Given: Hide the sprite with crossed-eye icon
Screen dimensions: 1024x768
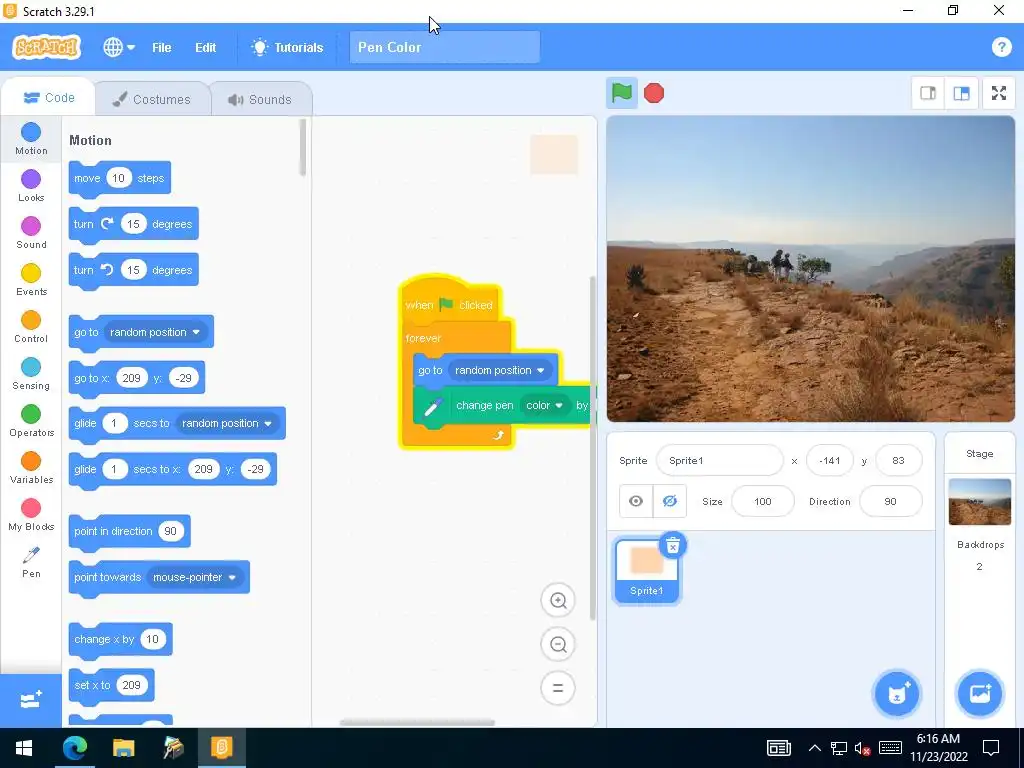Looking at the screenshot, I should [669, 502].
